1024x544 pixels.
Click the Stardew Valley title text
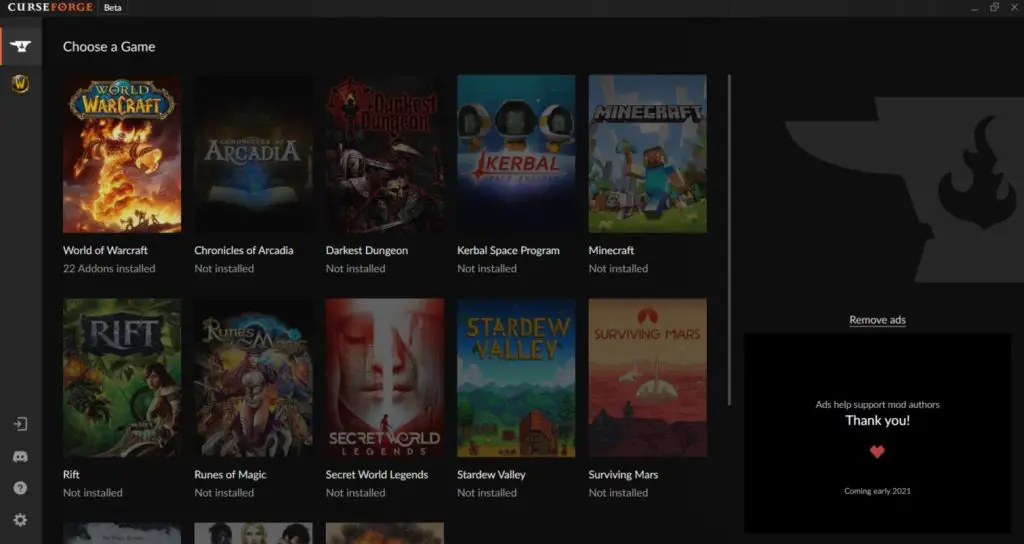[491, 474]
